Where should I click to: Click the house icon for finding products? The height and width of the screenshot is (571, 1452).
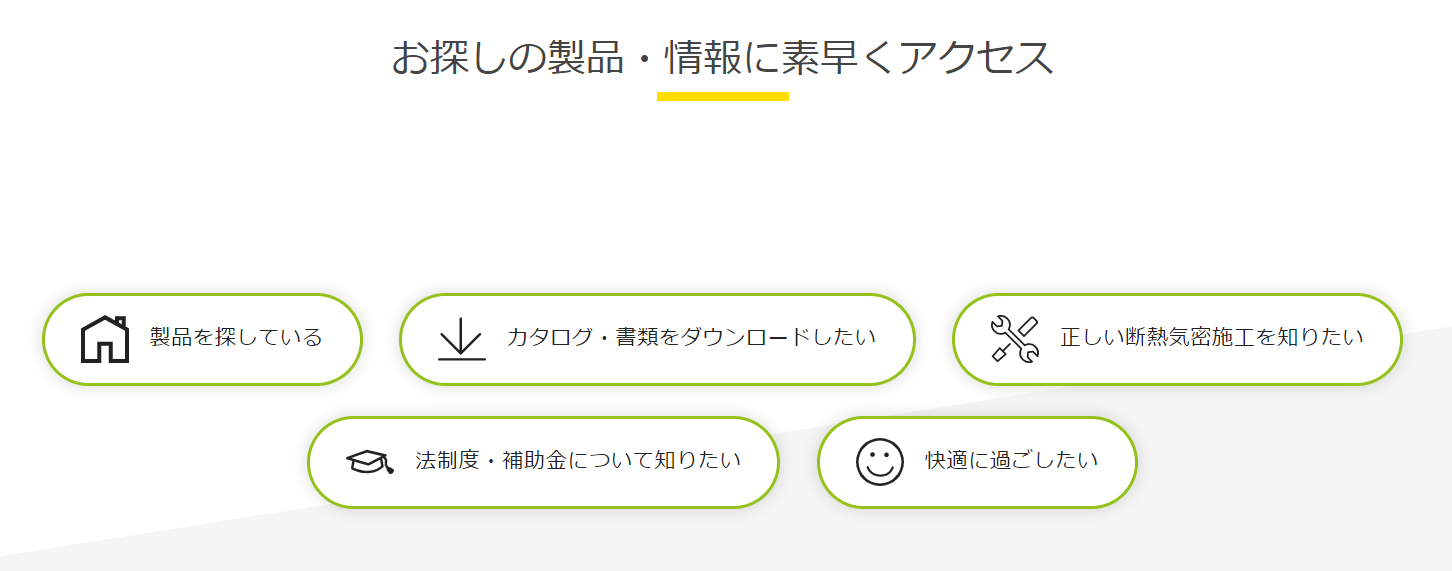(x=104, y=339)
